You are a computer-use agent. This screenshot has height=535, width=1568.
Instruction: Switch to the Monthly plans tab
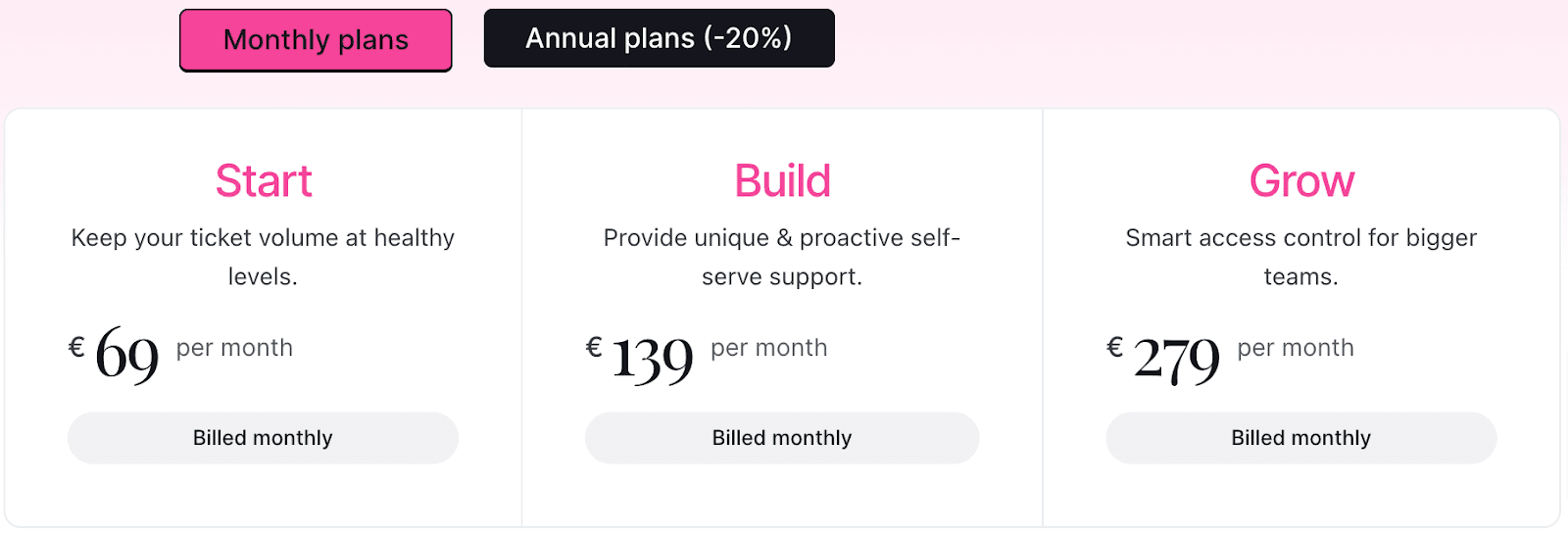(x=316, y=40)
